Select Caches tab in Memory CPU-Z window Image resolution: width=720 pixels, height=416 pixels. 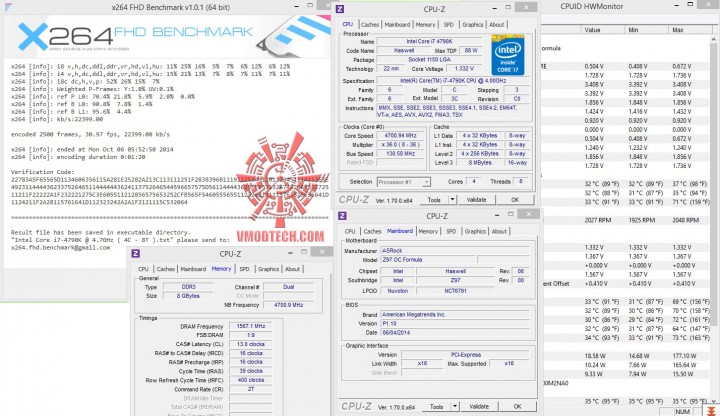166,269
